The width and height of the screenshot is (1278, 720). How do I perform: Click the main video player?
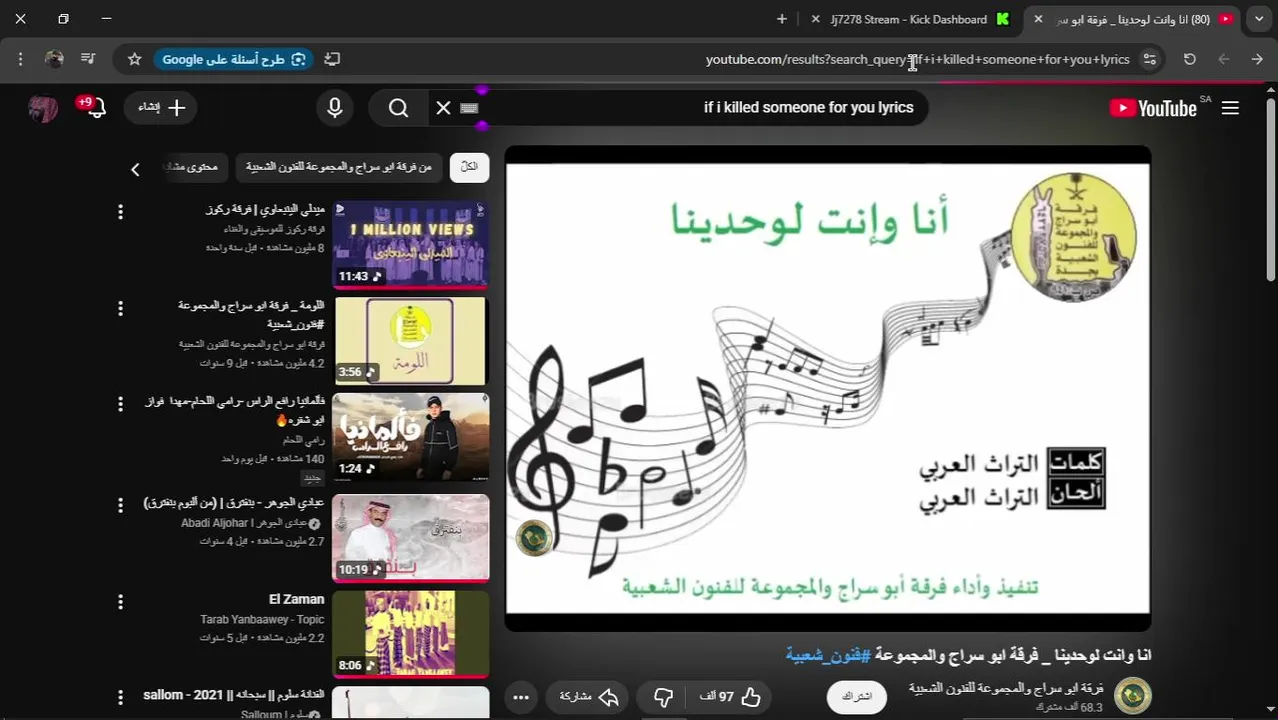point(828,389)
